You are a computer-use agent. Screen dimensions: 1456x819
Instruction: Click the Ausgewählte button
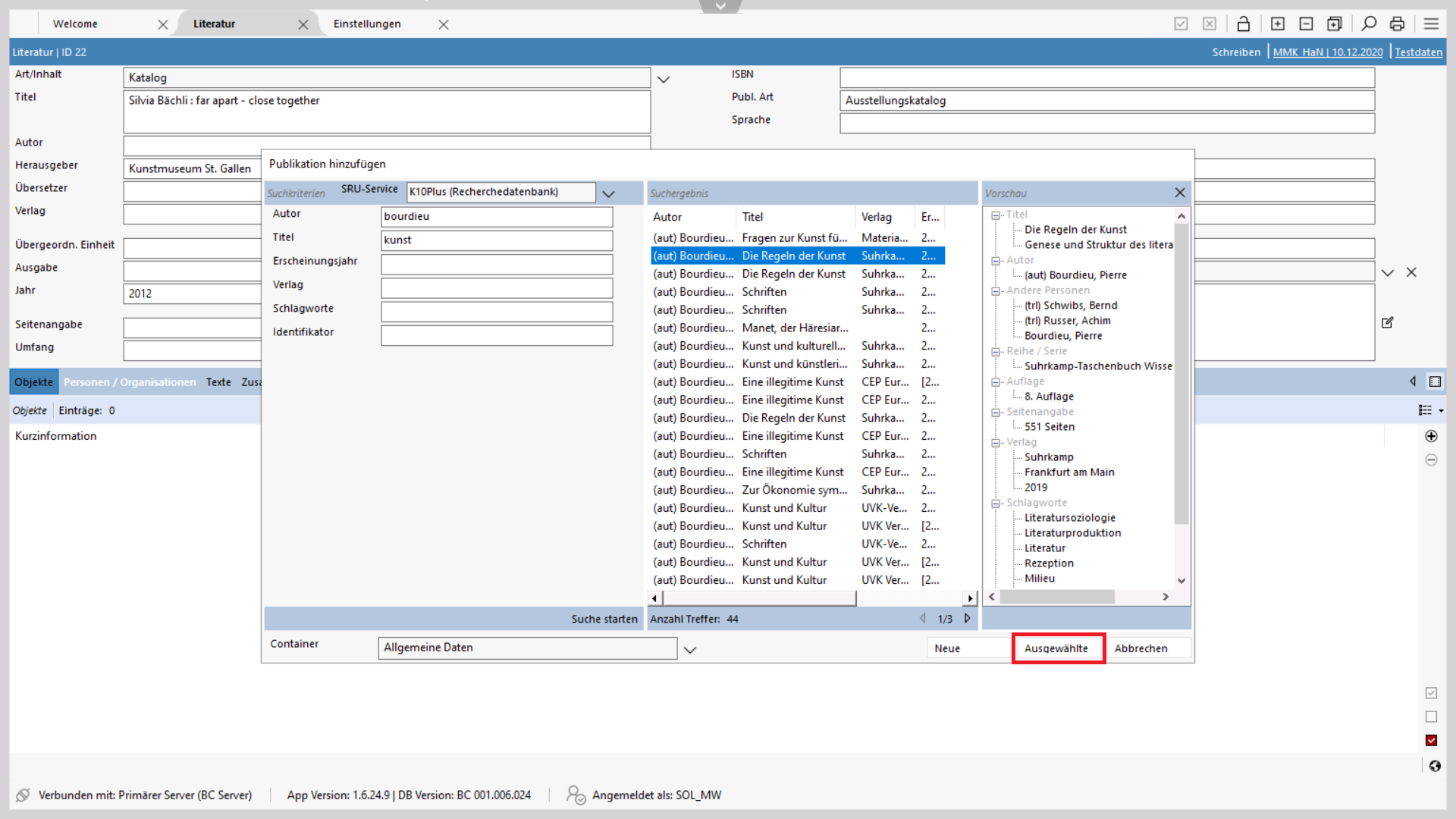tap(1056, 648)
